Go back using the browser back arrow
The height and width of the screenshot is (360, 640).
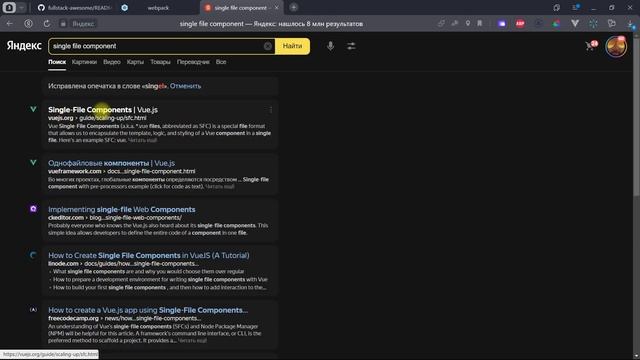coord(9,24)
